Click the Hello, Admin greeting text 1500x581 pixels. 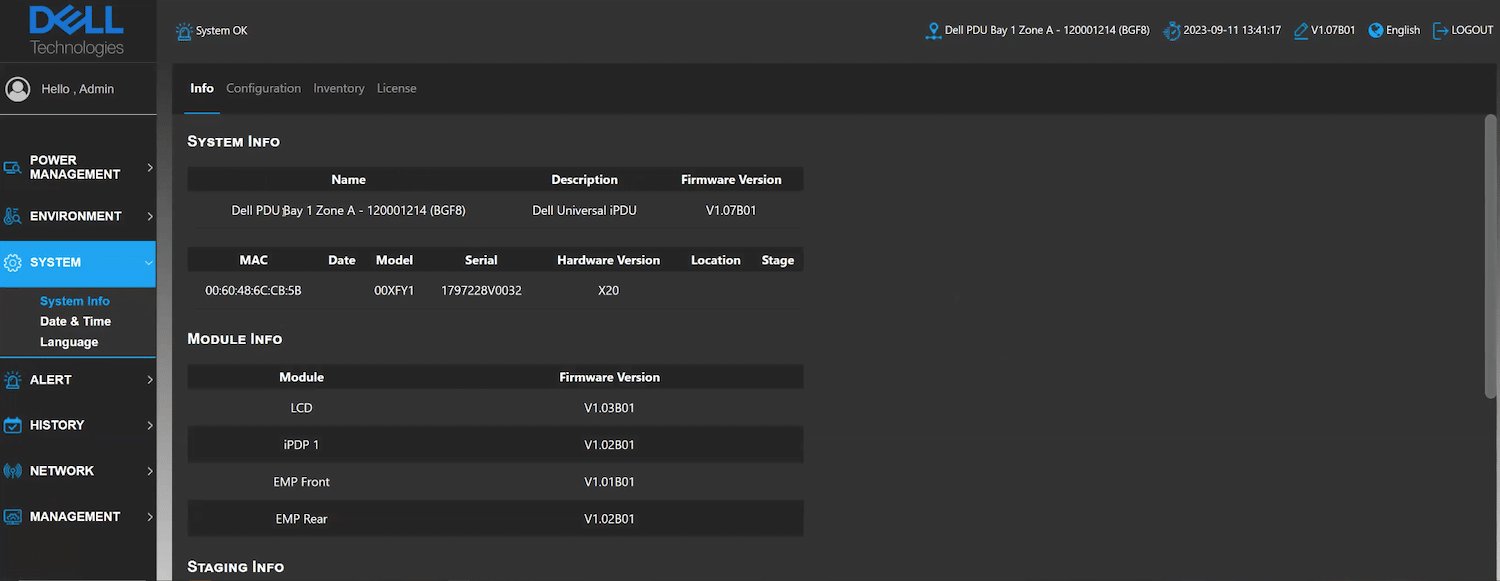pyautogui.click(x=78, y=89)
